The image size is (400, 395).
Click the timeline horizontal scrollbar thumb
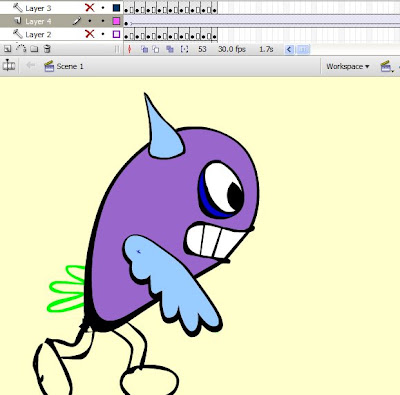303,50
